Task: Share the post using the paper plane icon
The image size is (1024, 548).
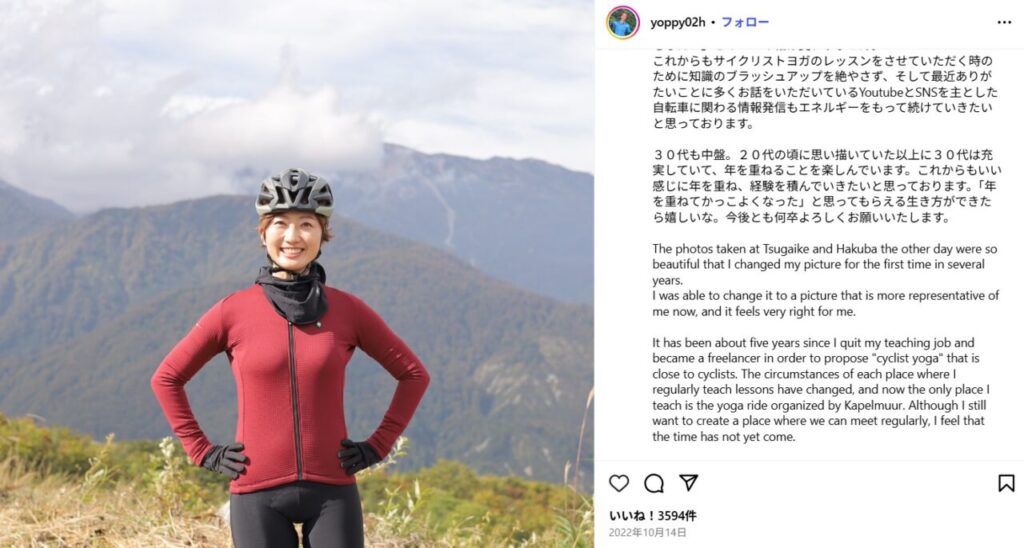Action: [x=688, y=483]
